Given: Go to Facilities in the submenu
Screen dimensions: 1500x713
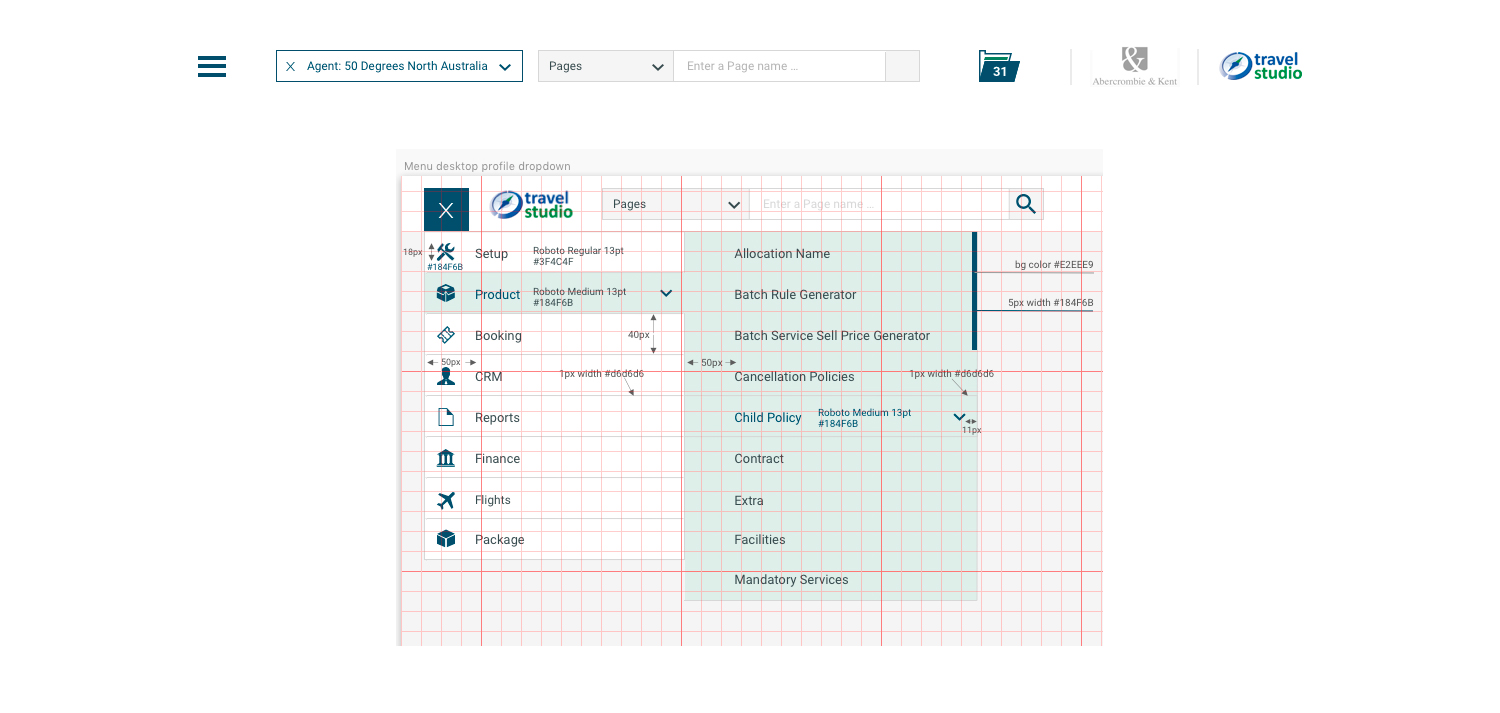Looking at the screenshot, I should pyautogui.click(x=760, y=540).
